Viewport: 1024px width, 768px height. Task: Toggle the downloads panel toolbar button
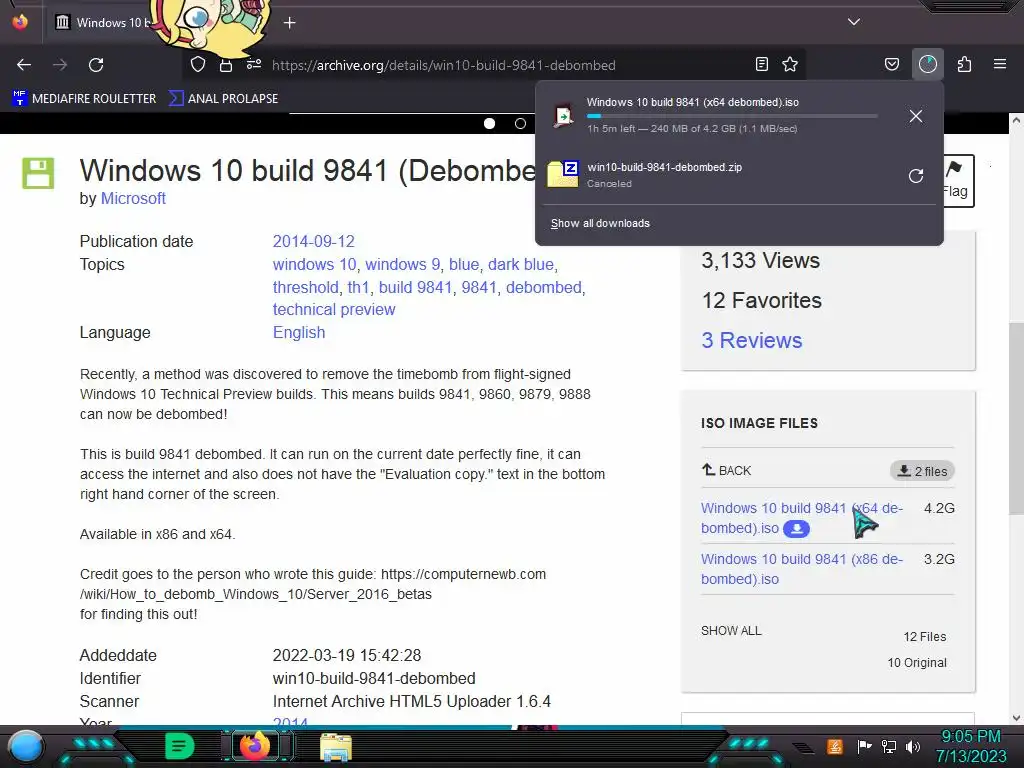pos(927,64)
